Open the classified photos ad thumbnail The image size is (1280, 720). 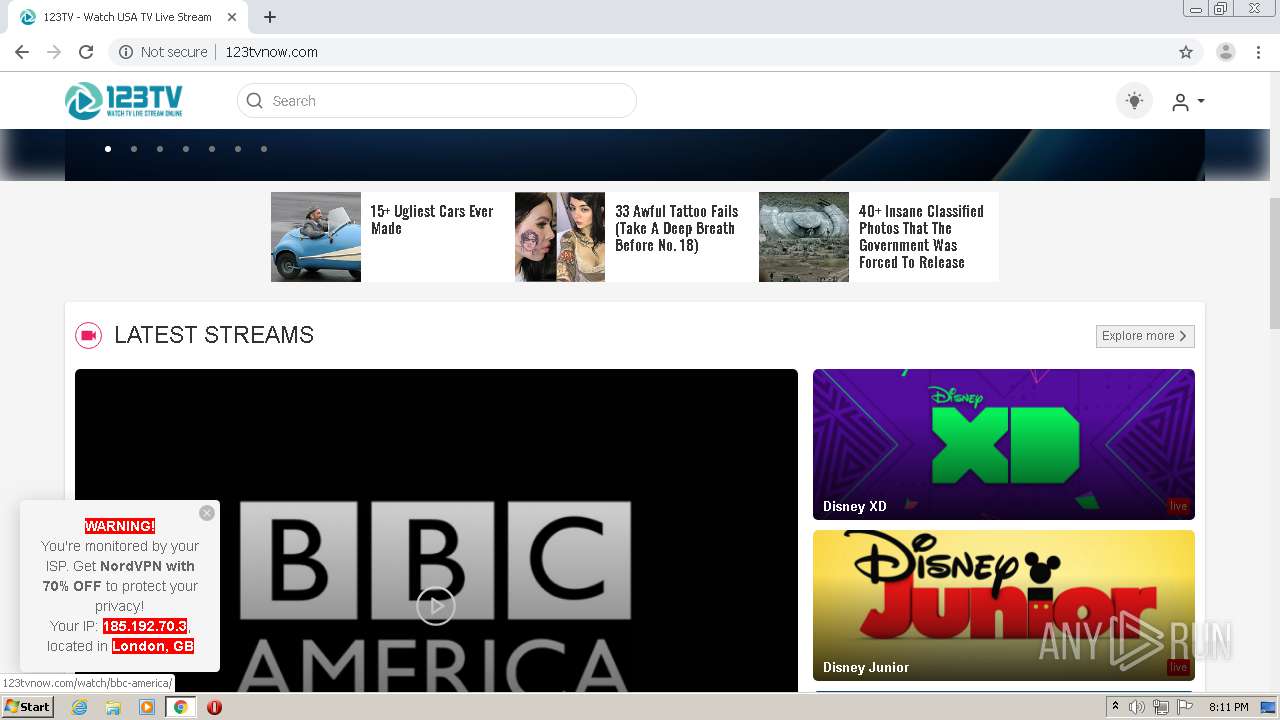(x=804, y=237)
